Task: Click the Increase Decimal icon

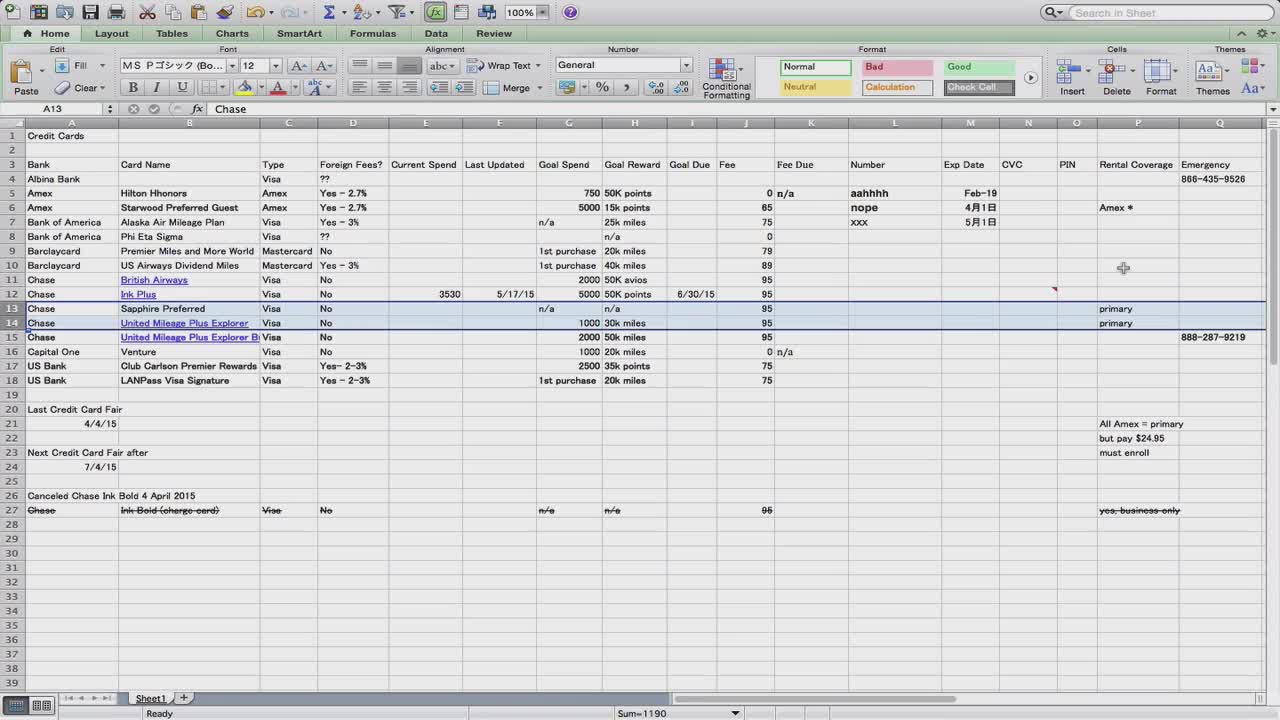Action: 657,87
